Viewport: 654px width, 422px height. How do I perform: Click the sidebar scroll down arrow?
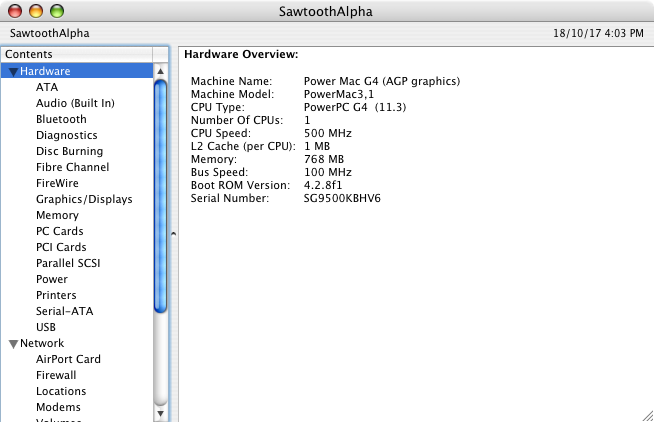point(161,414)
